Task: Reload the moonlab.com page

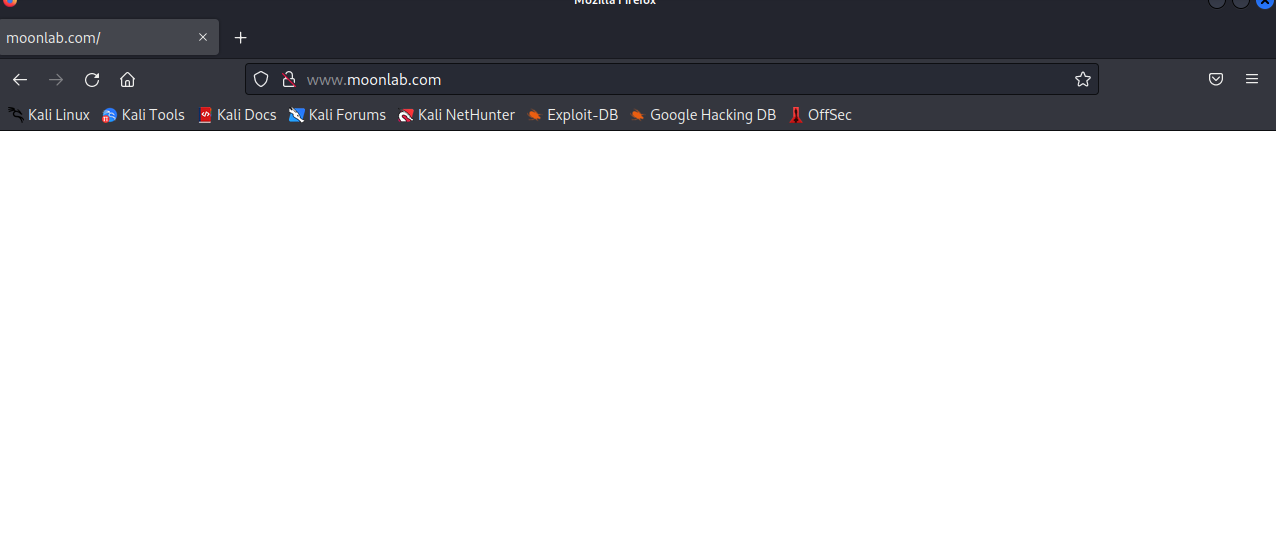Action: coord(92,79)
